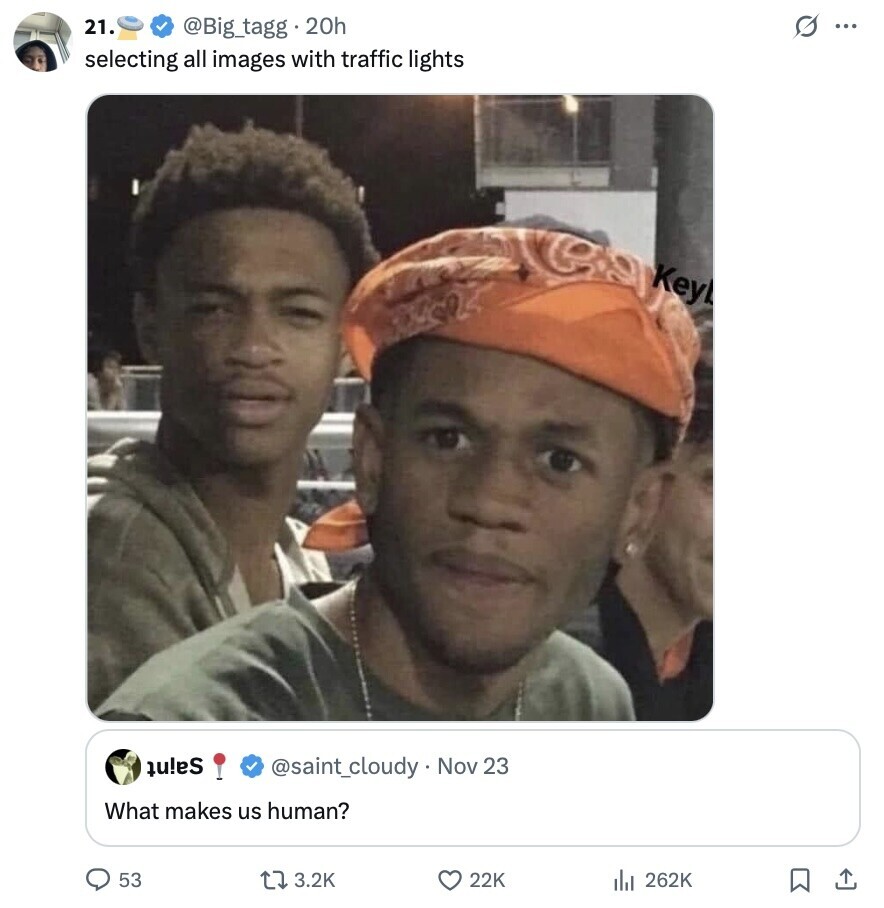The width and height of the screenshot is (884, 908).
Task: Click the @saint_cloudy handle
Action: click(344, 766)
